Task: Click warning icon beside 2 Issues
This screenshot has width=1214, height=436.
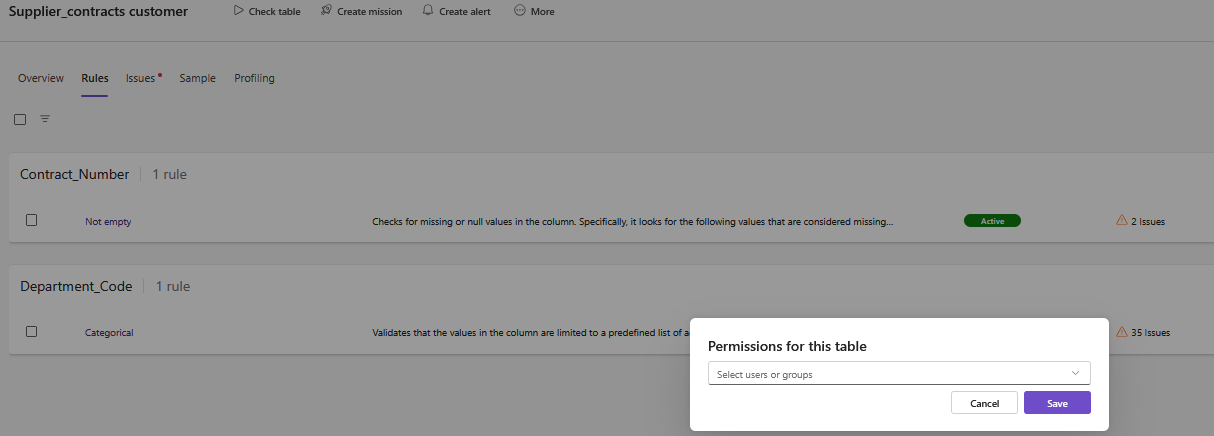Action: (x=1121, y=220)
